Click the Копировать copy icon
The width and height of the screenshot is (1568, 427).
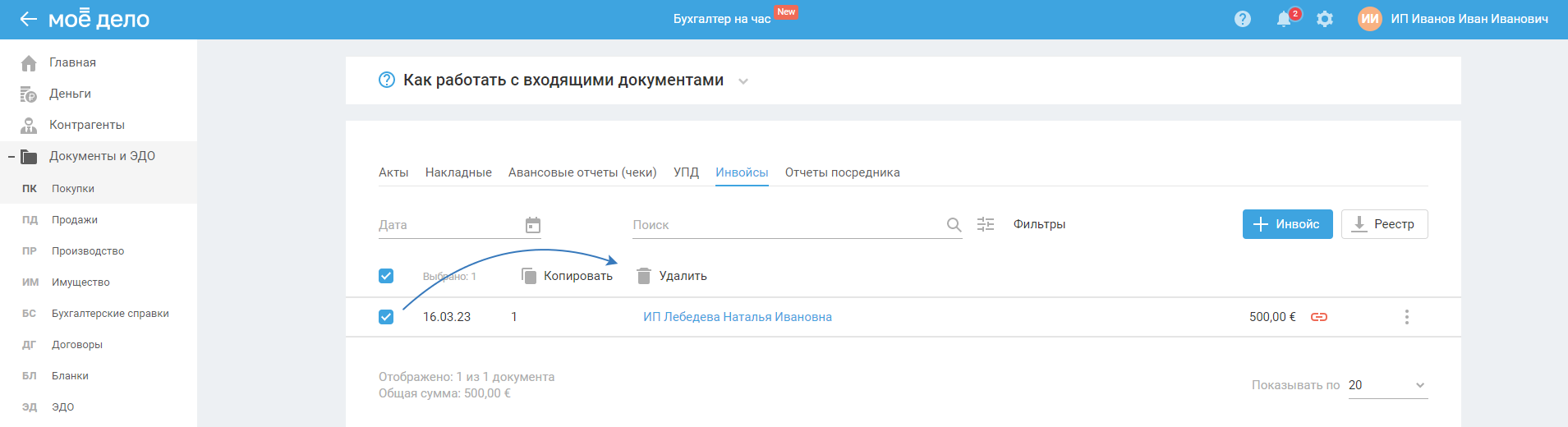click(529, 276)
